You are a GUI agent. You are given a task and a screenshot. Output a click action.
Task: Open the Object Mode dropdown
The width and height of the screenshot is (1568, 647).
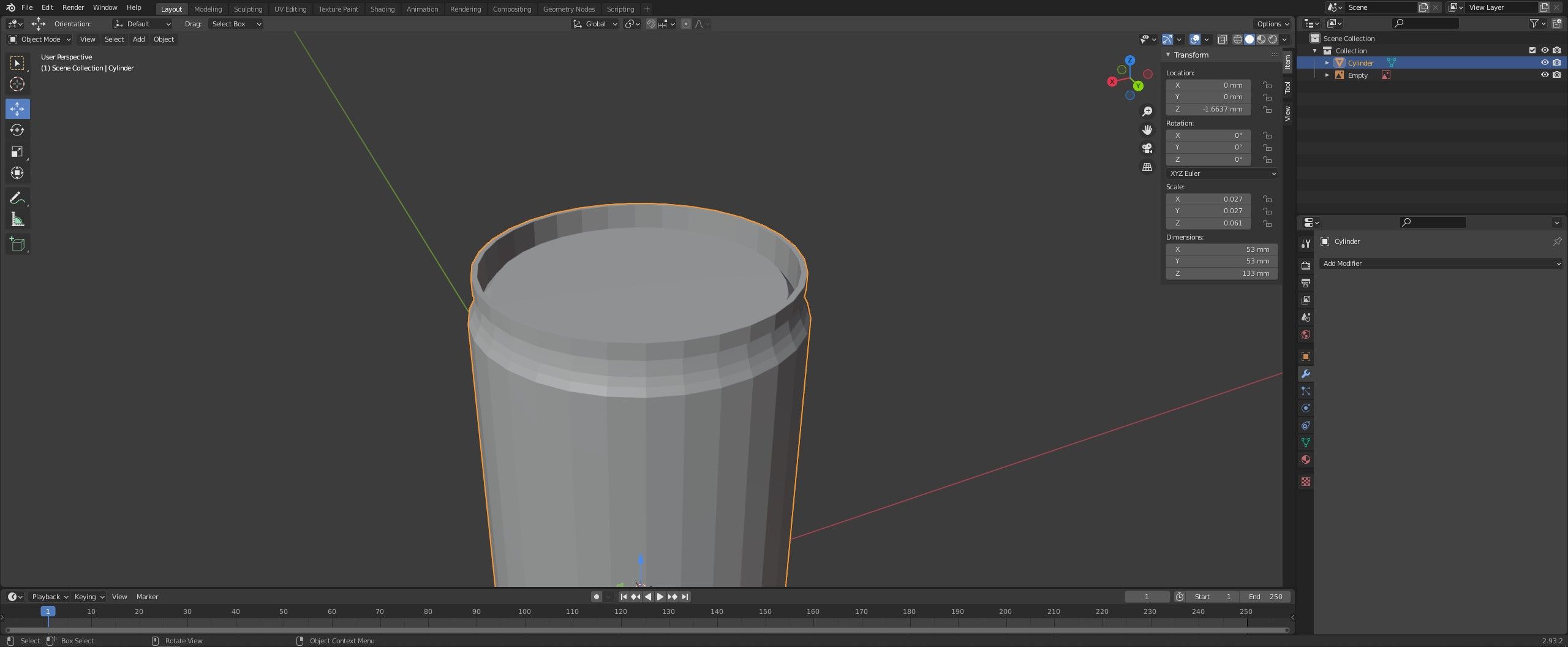point(39,39)
